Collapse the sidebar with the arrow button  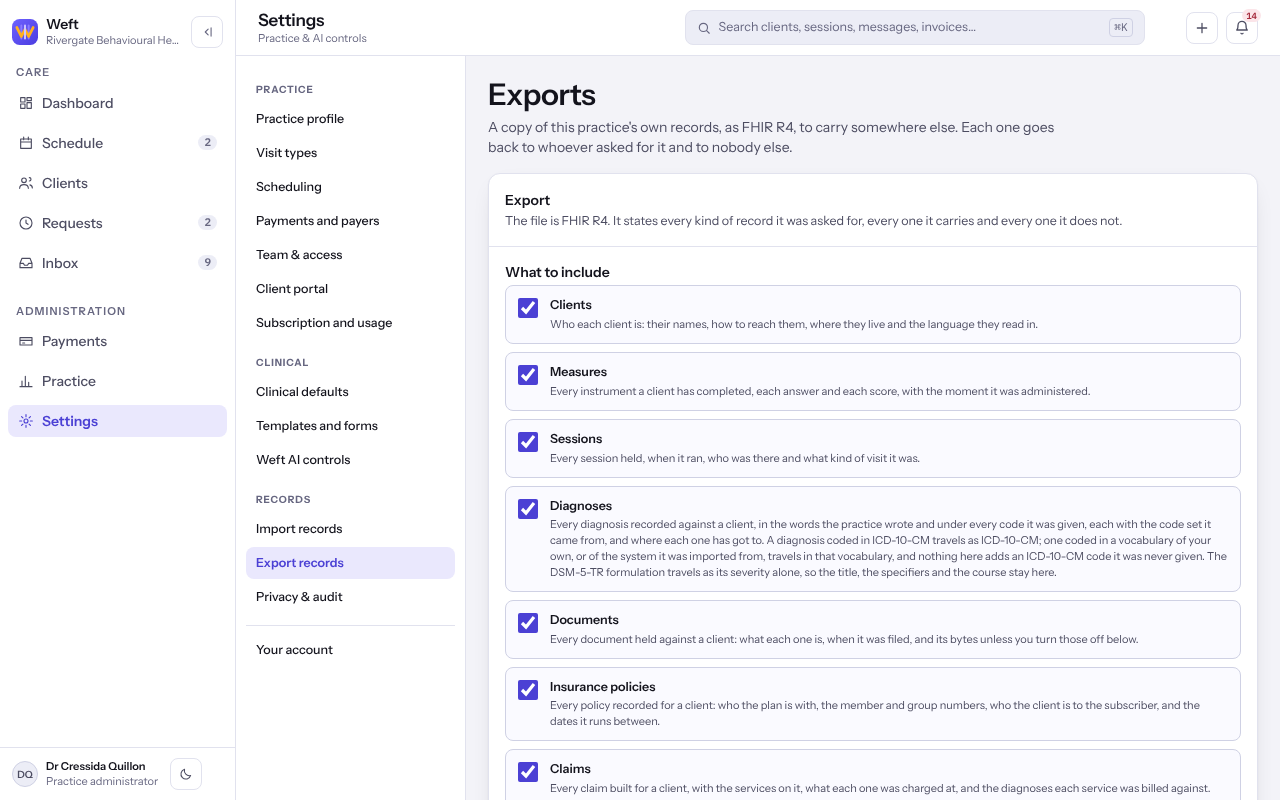pyautogui.click(x=207, y=32)
